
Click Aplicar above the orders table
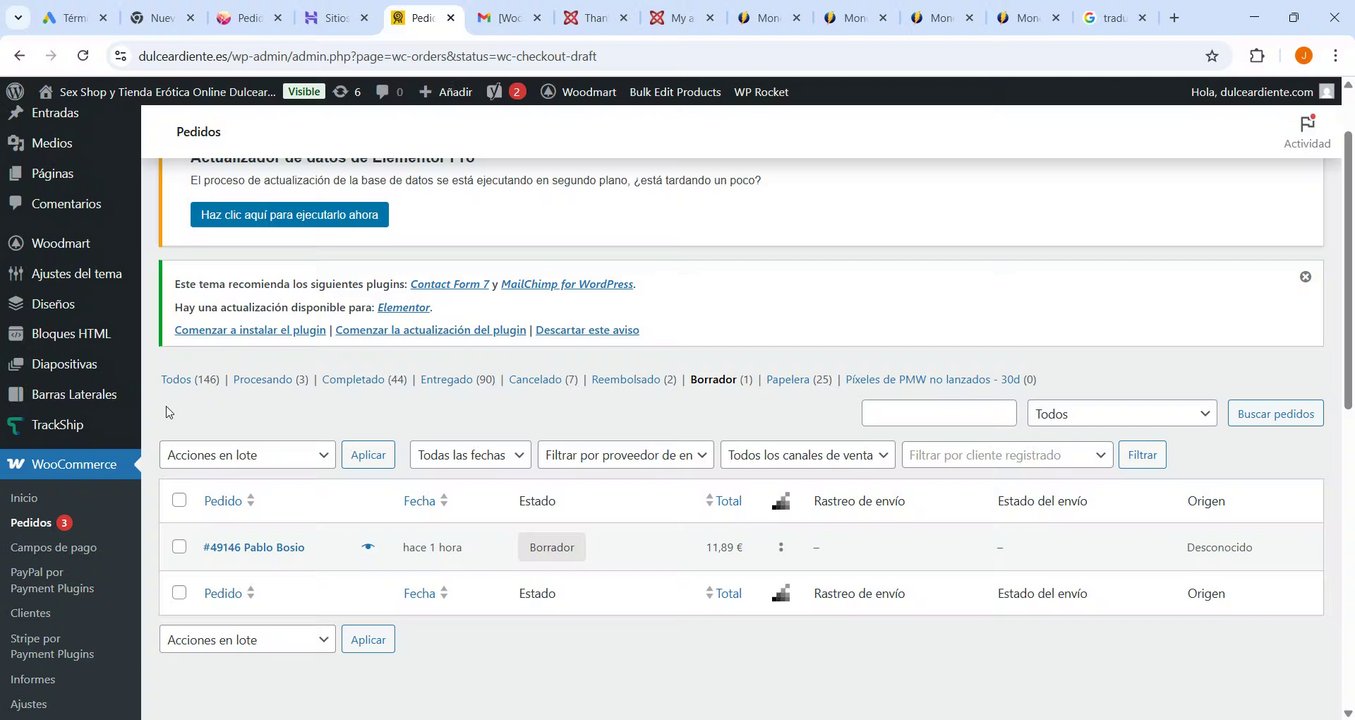point(368,455)
